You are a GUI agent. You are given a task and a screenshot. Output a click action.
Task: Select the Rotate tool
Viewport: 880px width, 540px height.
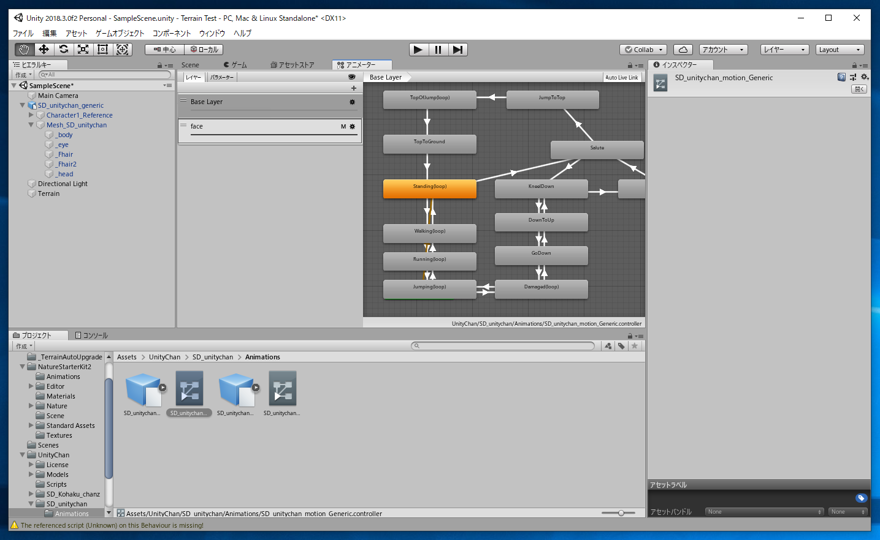tap(63, 49)
